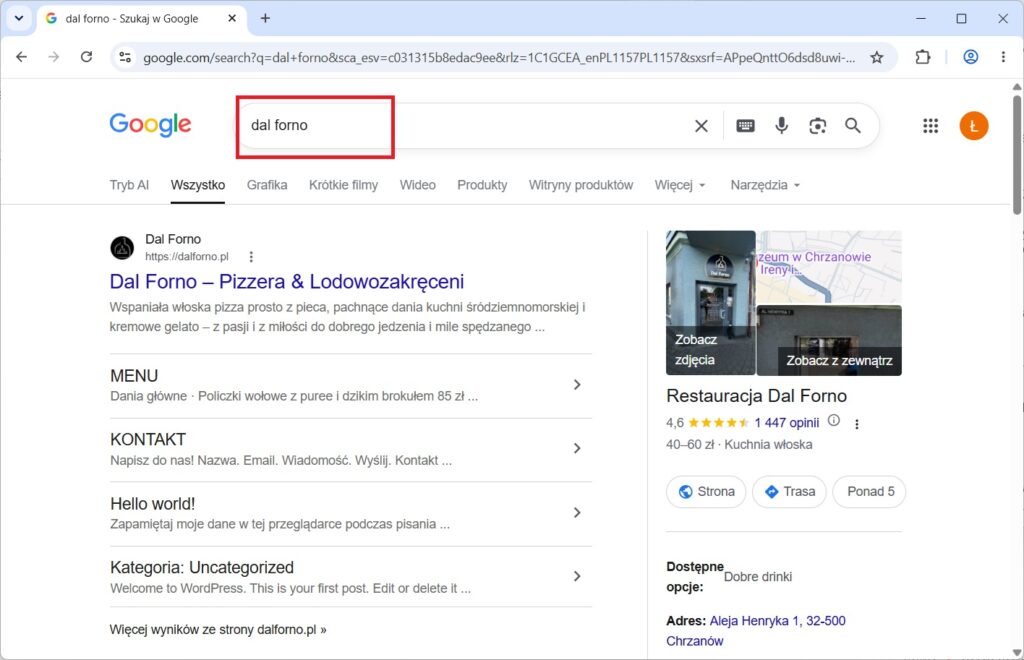The image size is (1024, 660).
Task: Go back with the browser back arrow
Action: click(22, 57)
